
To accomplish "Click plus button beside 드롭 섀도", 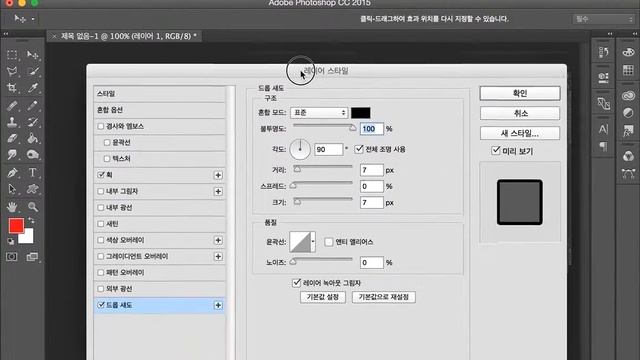I will (218, 305).
